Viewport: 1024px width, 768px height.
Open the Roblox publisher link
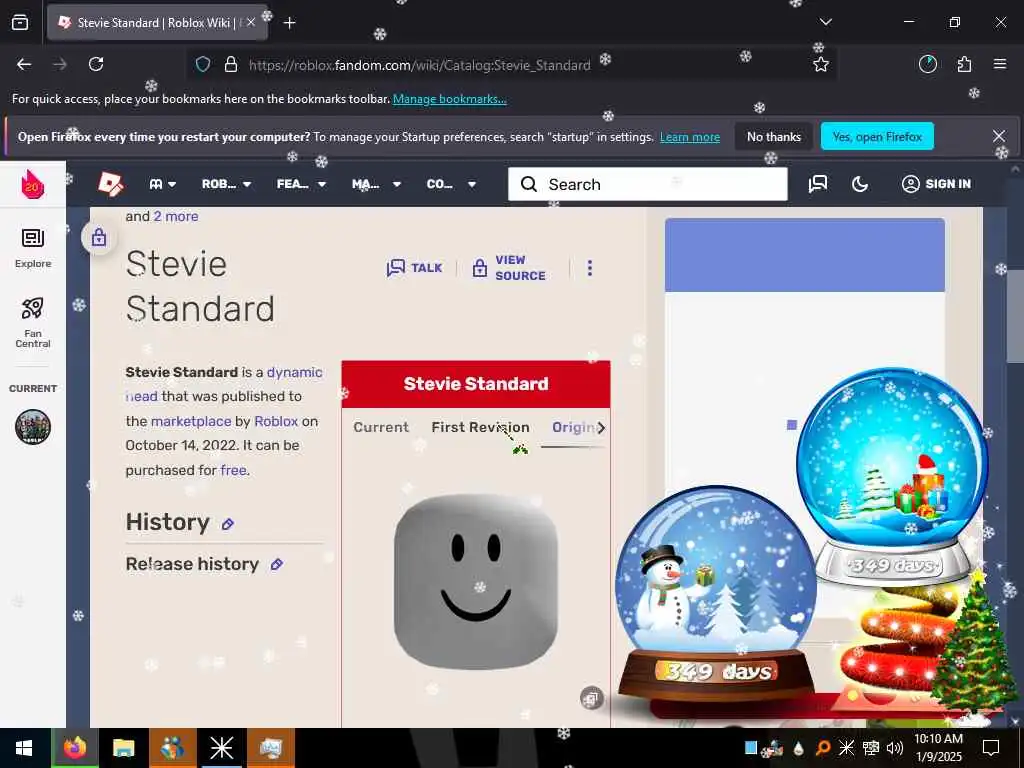(276, 421)
